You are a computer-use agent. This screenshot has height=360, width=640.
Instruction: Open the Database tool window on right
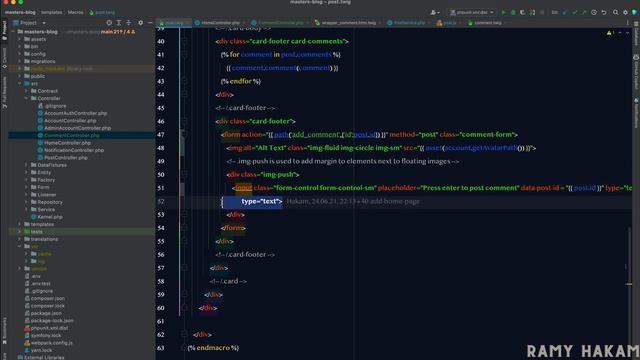636,34
